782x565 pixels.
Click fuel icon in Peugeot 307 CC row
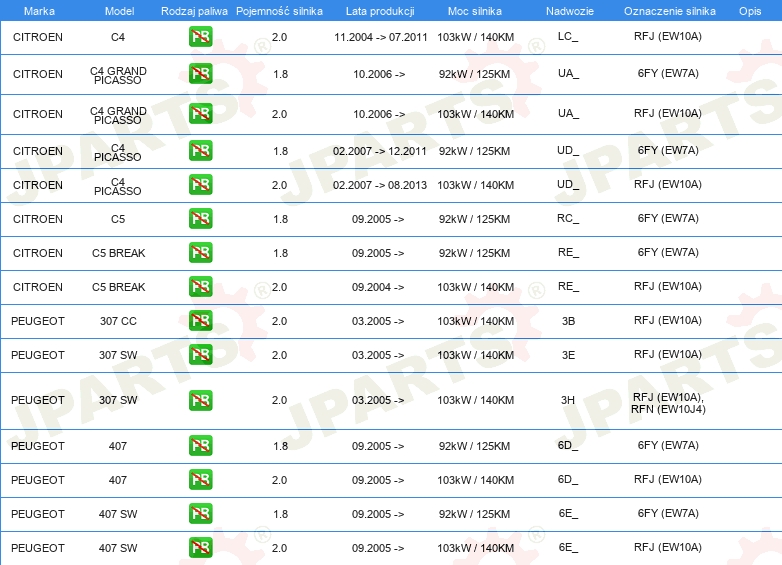[x=200, y=320]
